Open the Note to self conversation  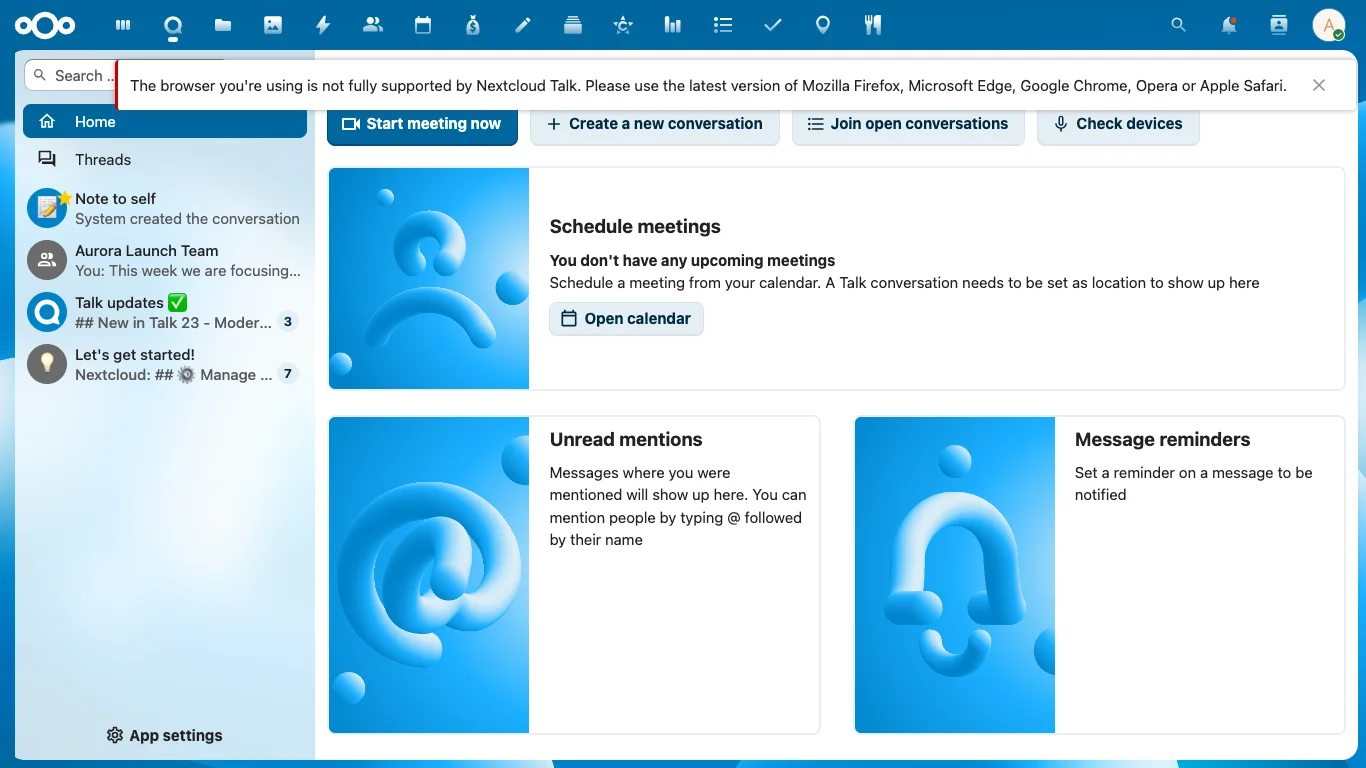click(165, 209)
